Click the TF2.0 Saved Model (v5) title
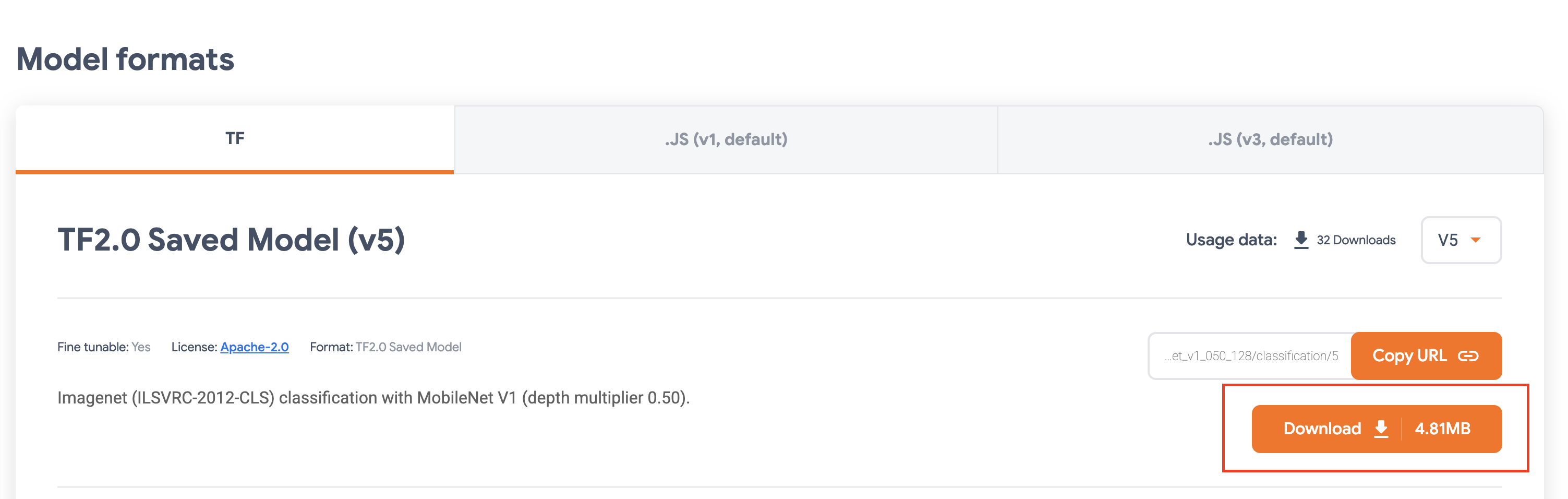The width and height of the screenshot is (1568, 499). click(231, 240)
